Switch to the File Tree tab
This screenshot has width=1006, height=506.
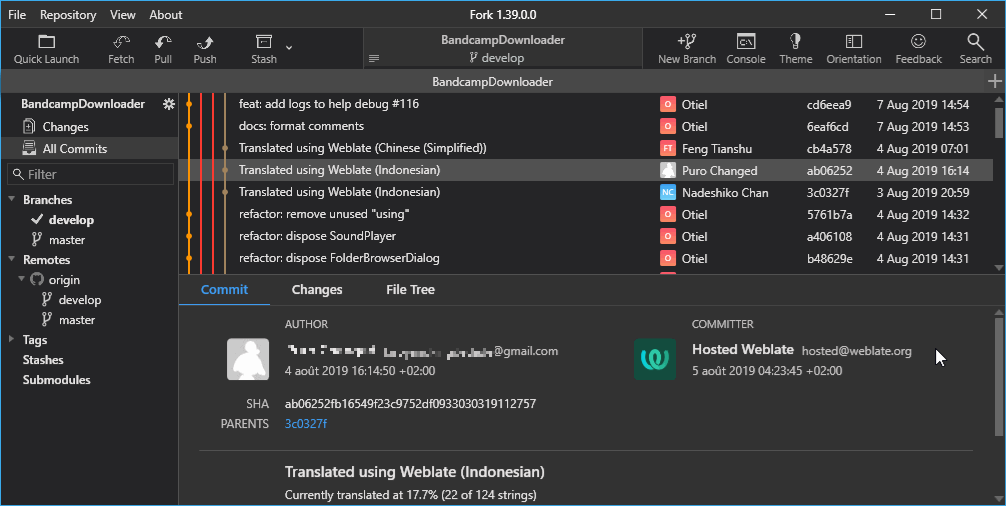pyautogui.click(x=410, y=290)
